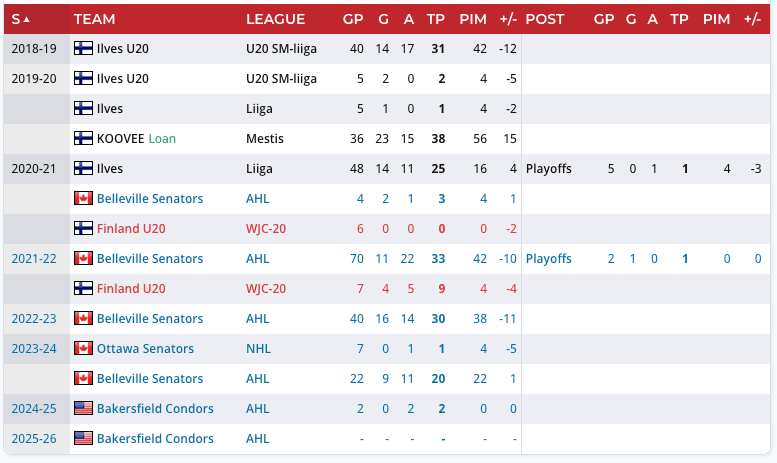The width and height of the screenshot is (777, 463).
Task: Click the POST column header
Action: [544, 19]
